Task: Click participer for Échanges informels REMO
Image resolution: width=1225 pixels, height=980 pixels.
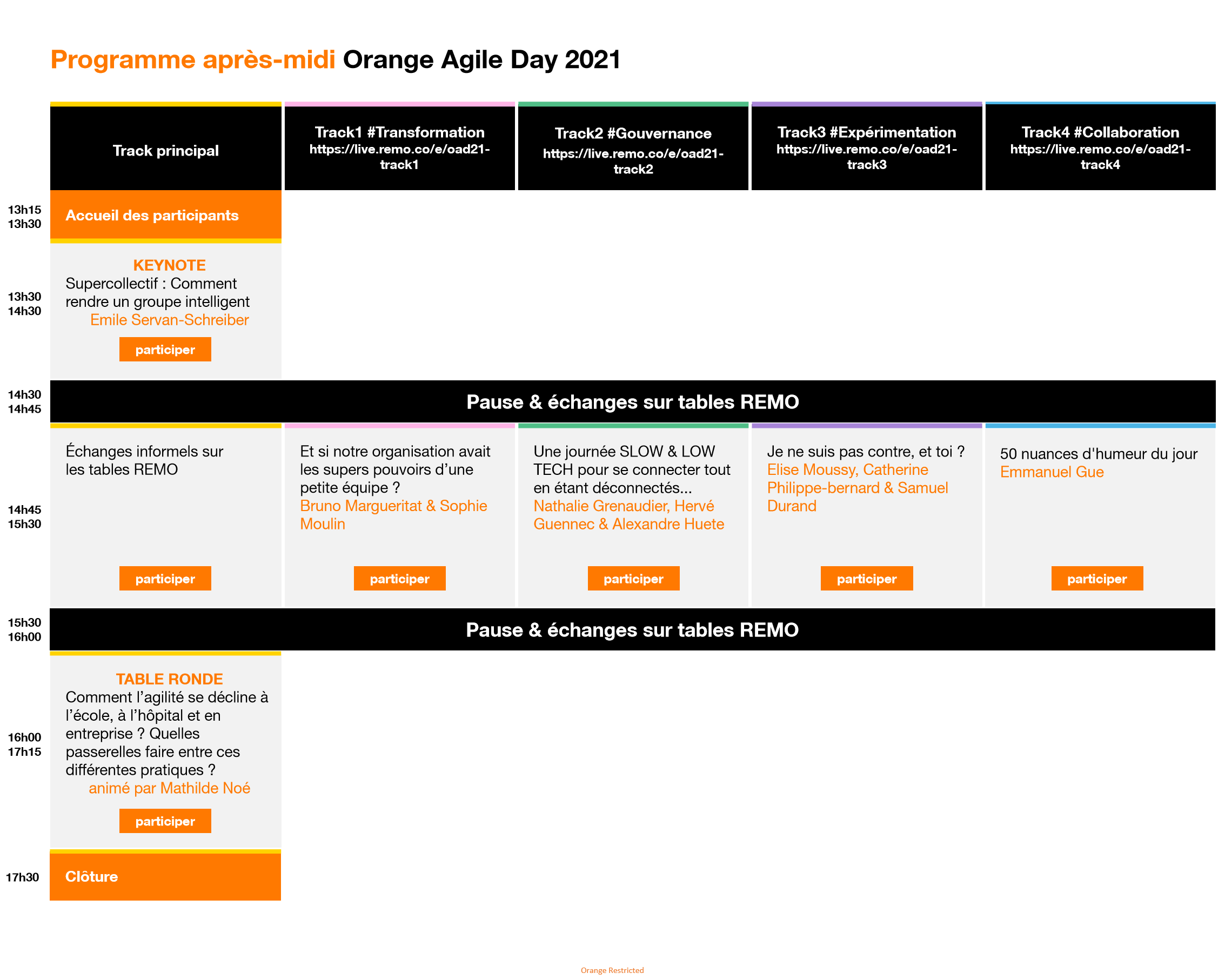Action: point(165,579)
